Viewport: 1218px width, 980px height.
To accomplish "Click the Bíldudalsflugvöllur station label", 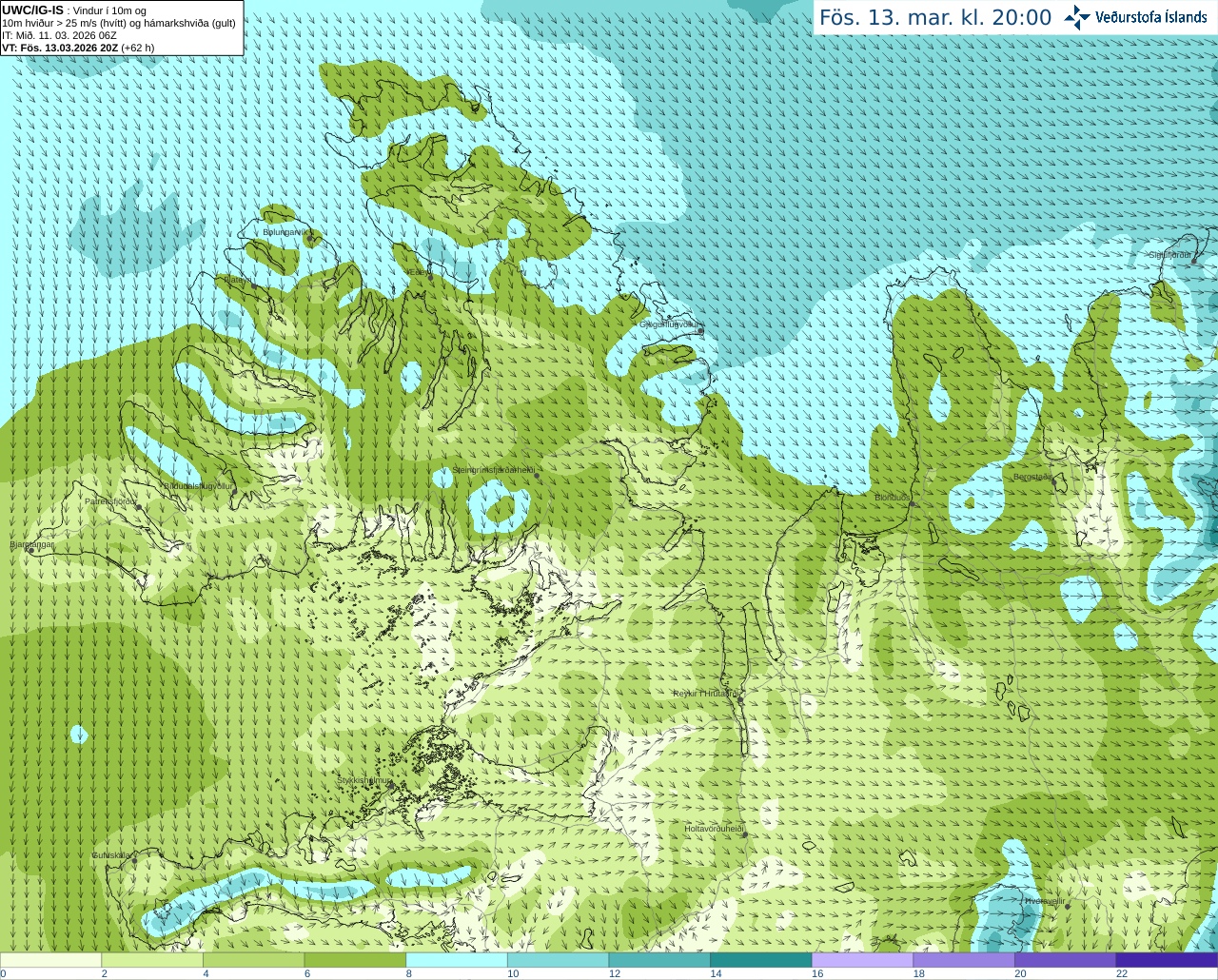I will pyautogui.click(x=199, y=485).
